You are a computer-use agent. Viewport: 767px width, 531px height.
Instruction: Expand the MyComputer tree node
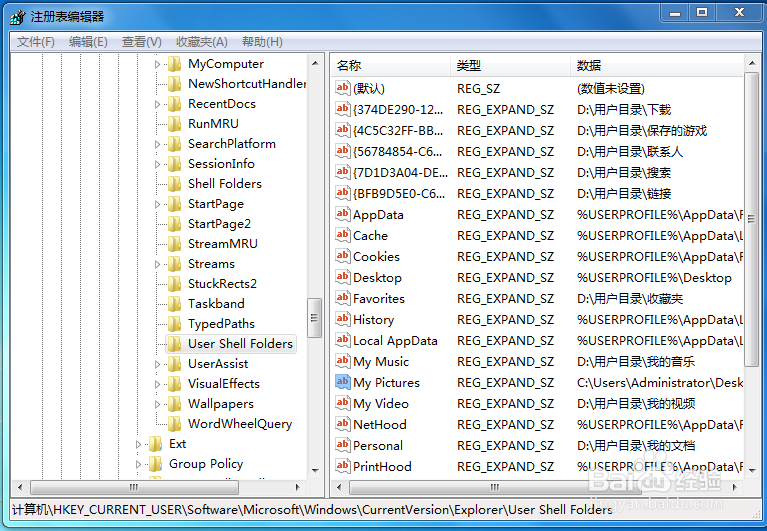click(x=157, y=64)
